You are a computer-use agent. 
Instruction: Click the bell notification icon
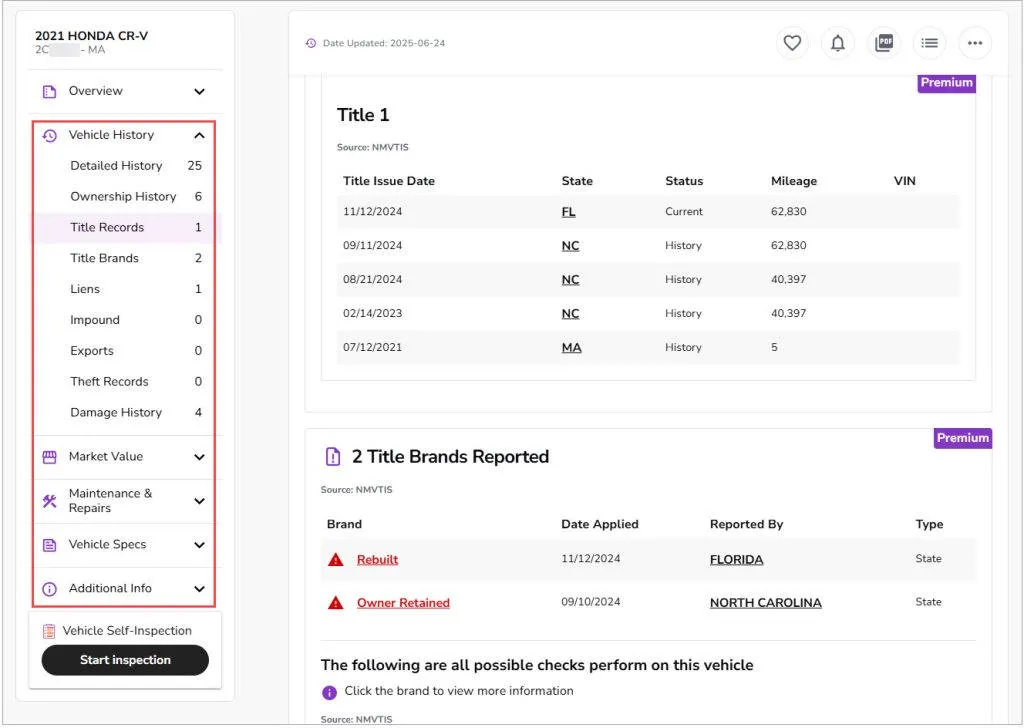click(x=838, y=43)
